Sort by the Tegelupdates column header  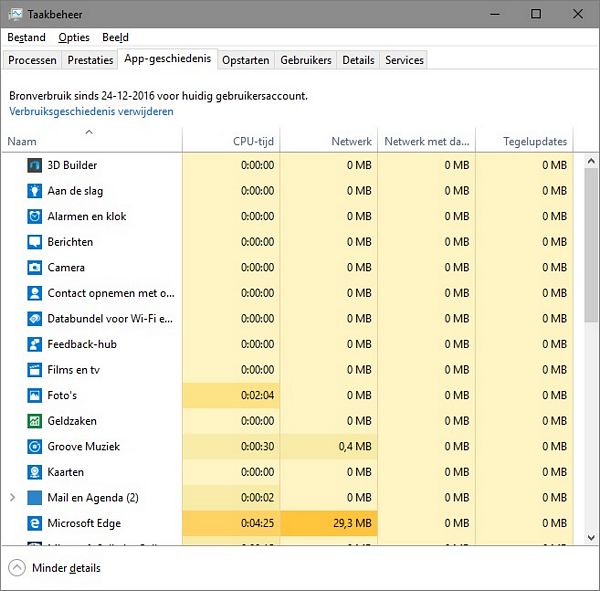[524, 140]
